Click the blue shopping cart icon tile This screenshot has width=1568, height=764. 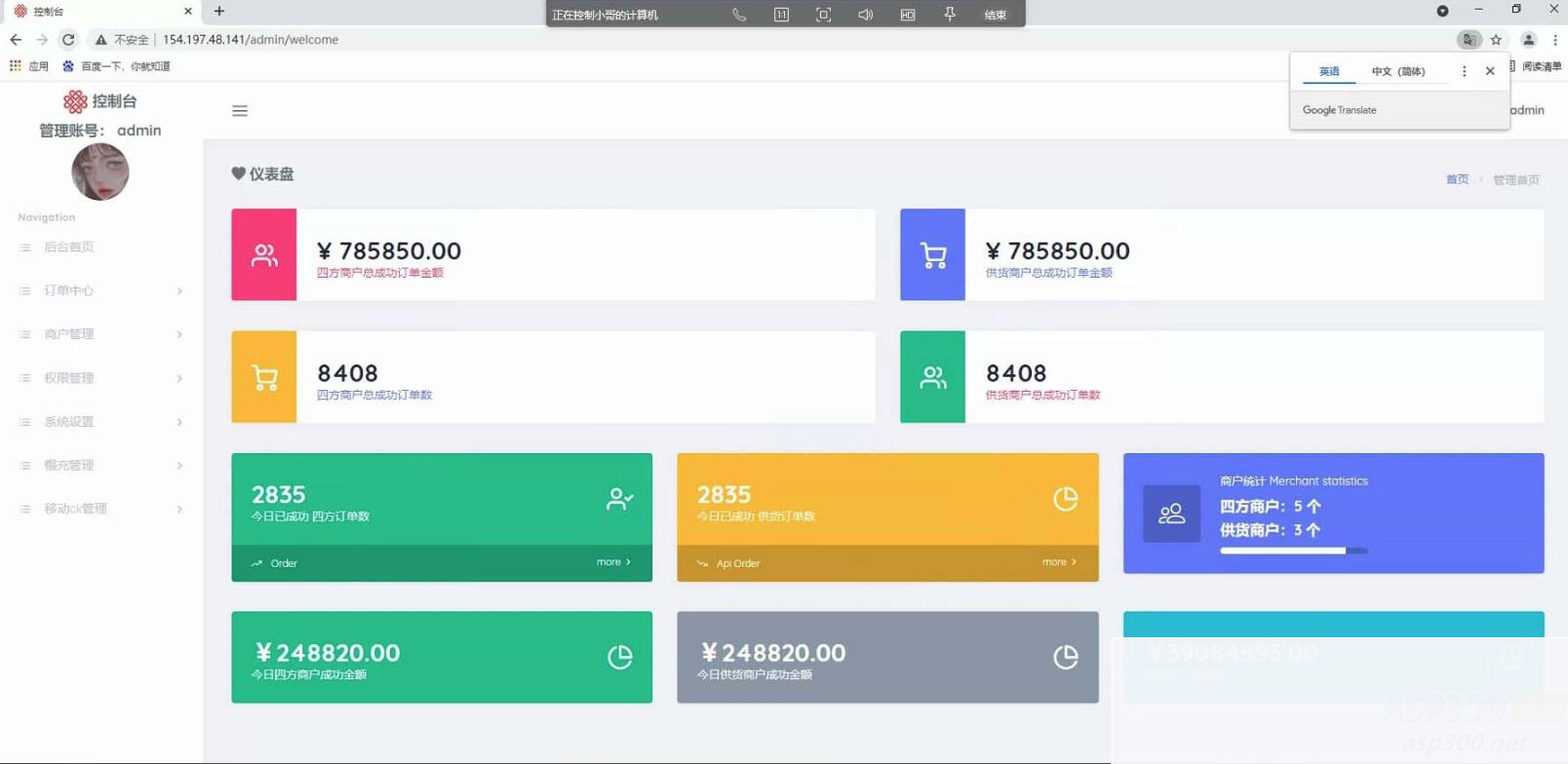932,255
